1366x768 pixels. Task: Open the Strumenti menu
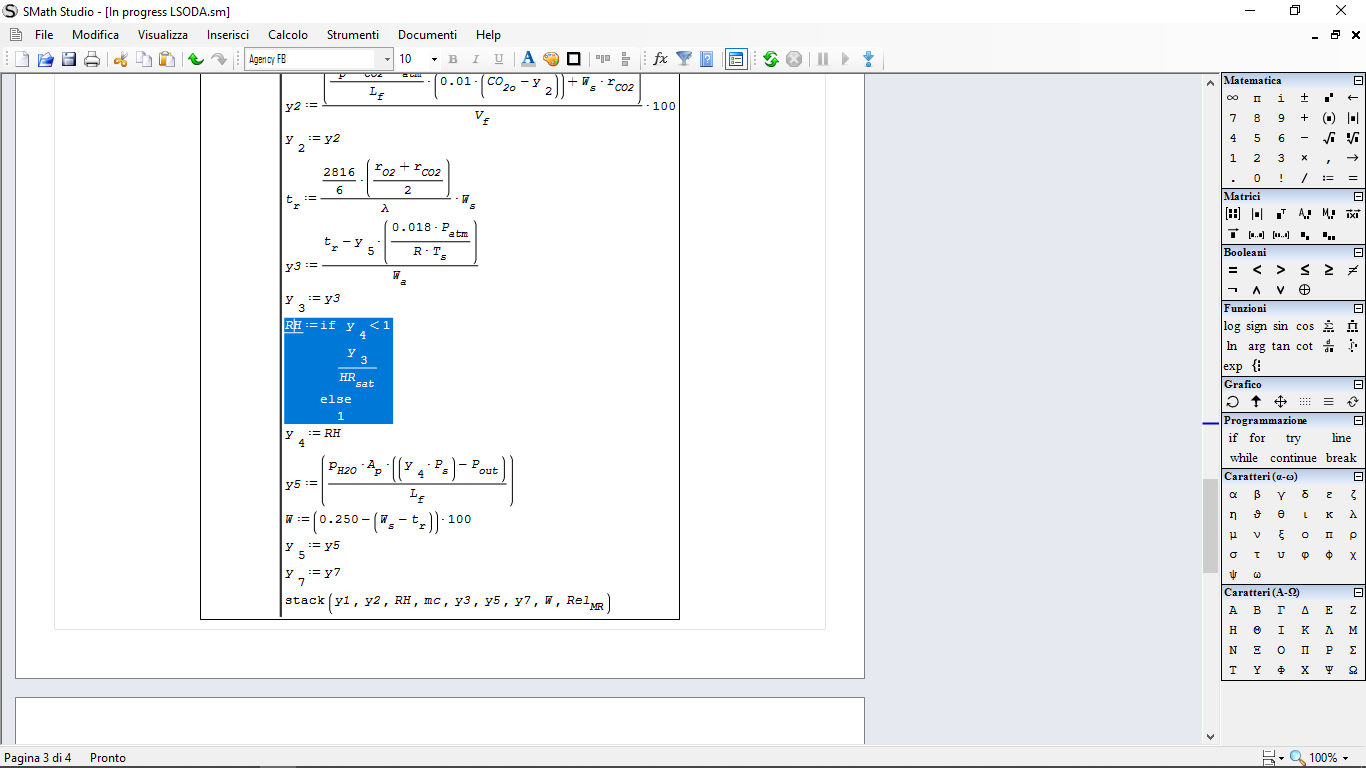(x=353, y=34)
